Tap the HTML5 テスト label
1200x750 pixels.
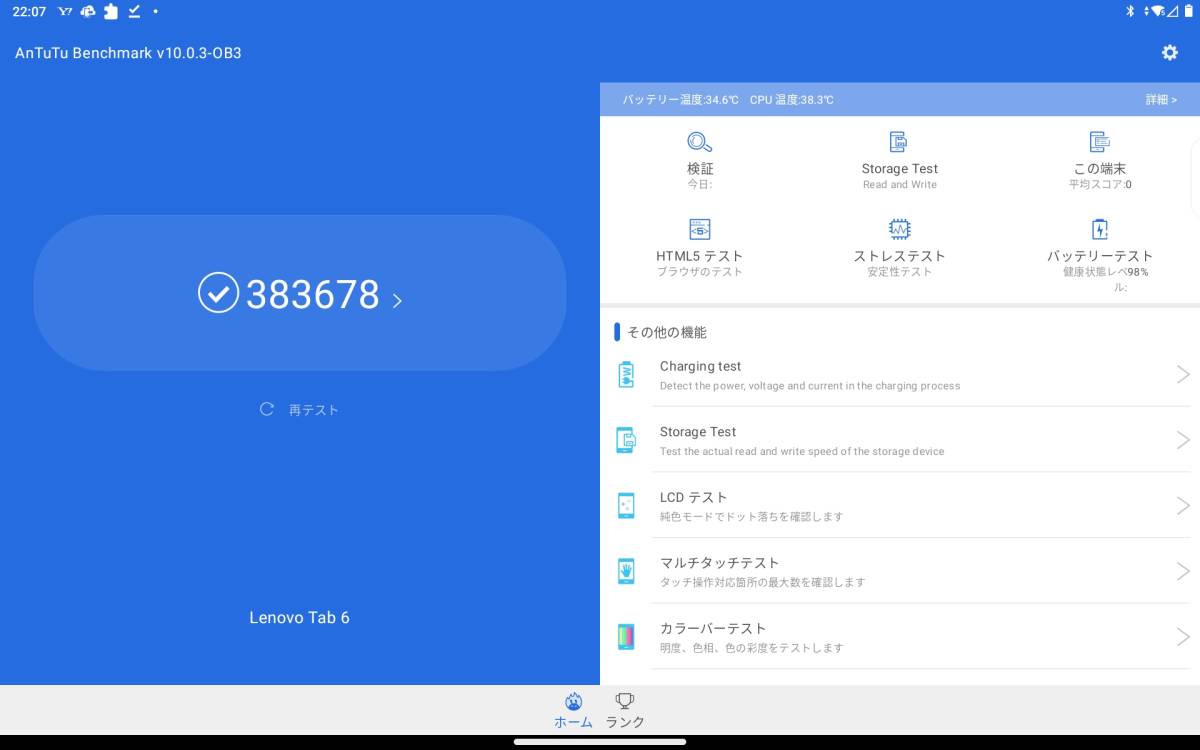pos(700,256)
